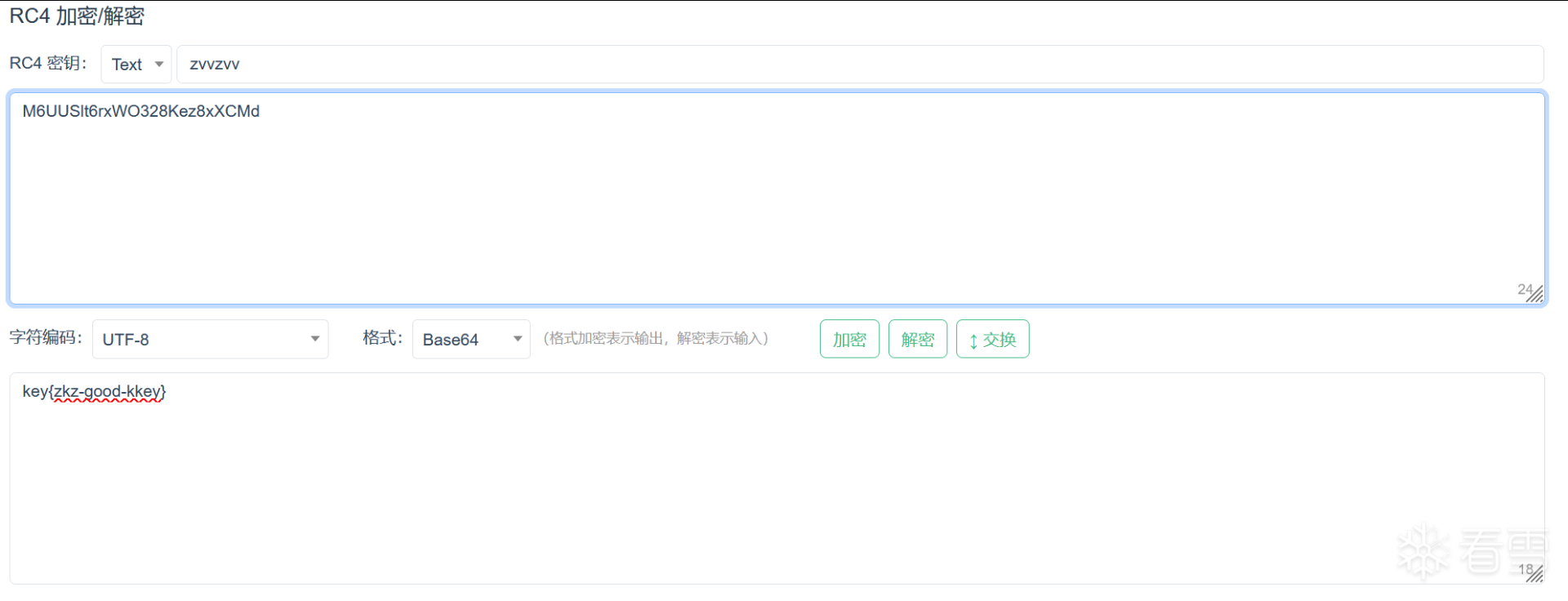Grab the upper textarea resize handle

(1535, 294)
